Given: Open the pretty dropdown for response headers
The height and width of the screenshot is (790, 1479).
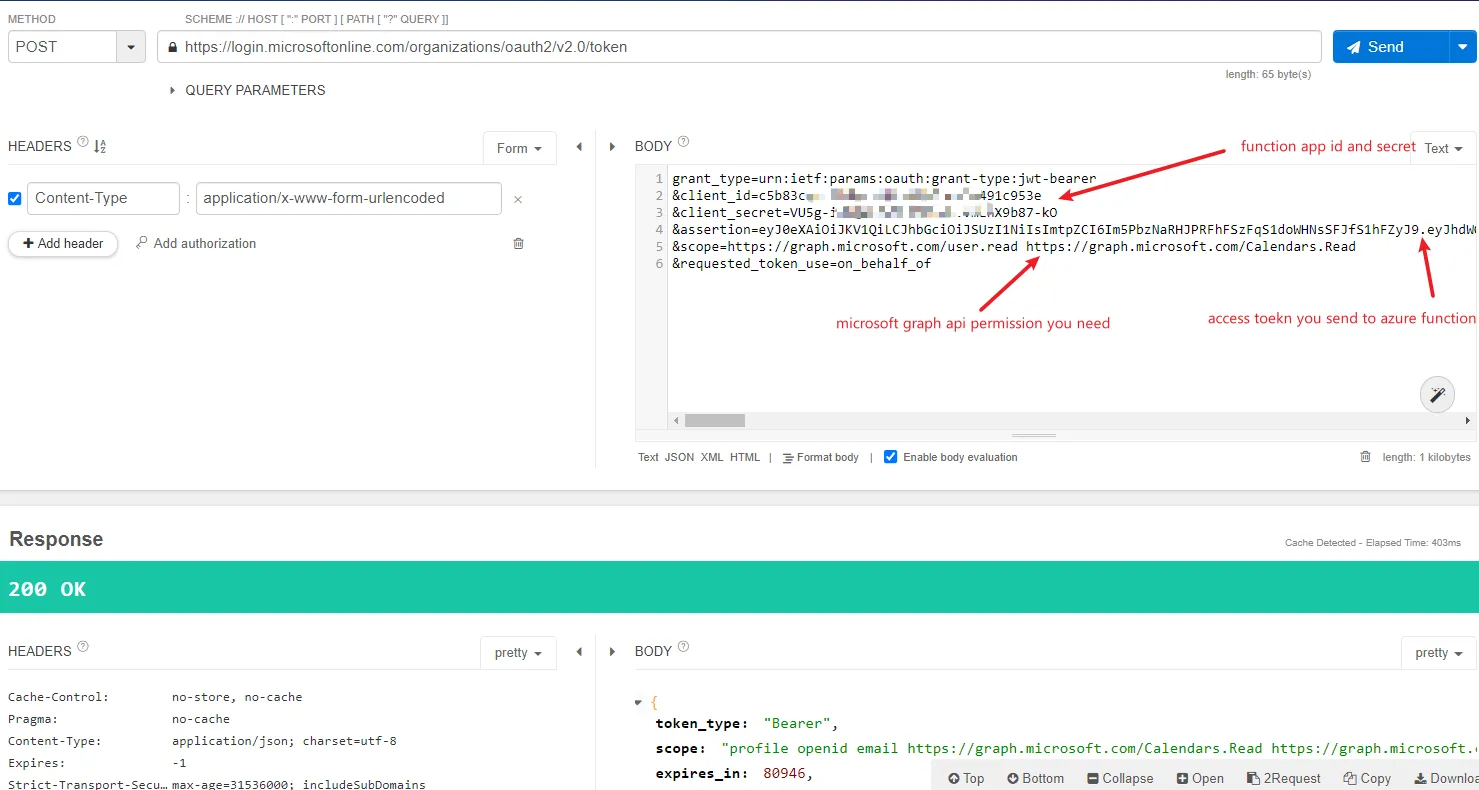Looking at the screenshot, I should pyautogui.click(x=518, y=653).
